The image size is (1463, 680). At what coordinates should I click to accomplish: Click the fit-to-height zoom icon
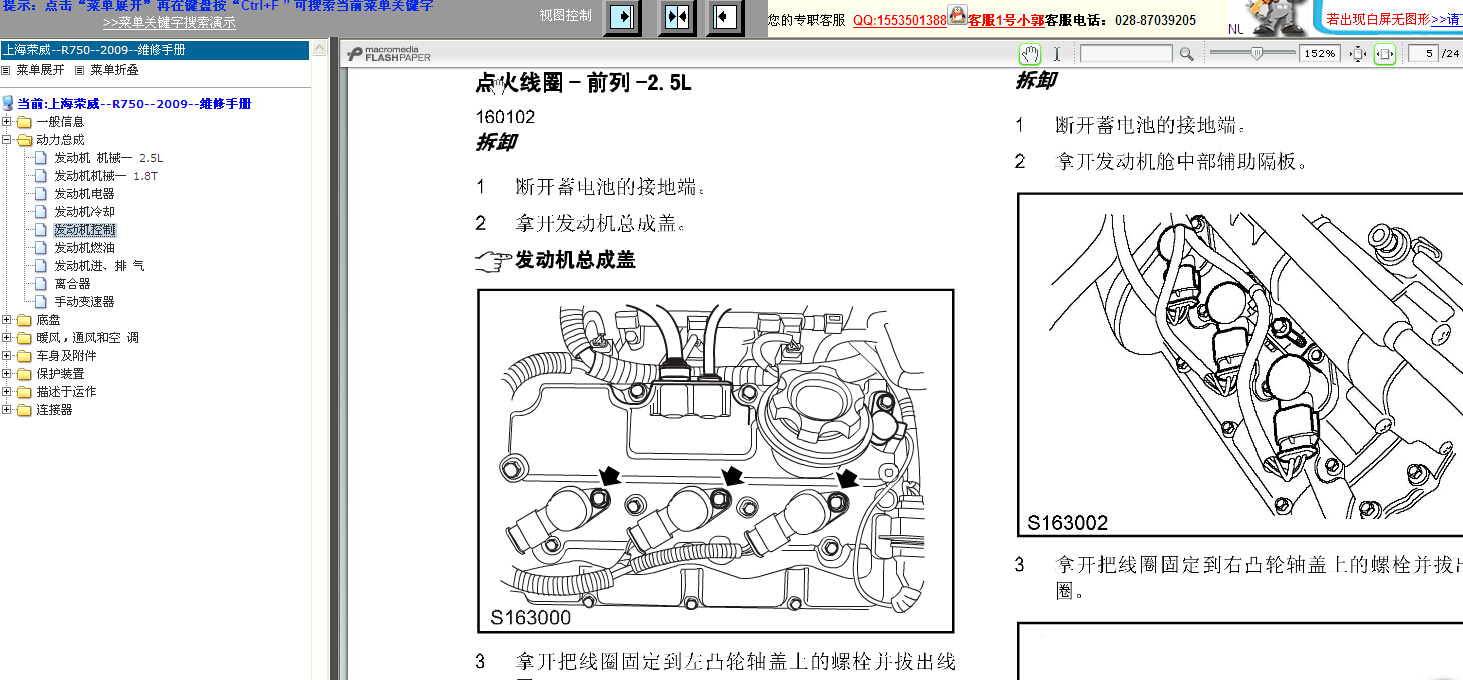tap(1358, 54)
